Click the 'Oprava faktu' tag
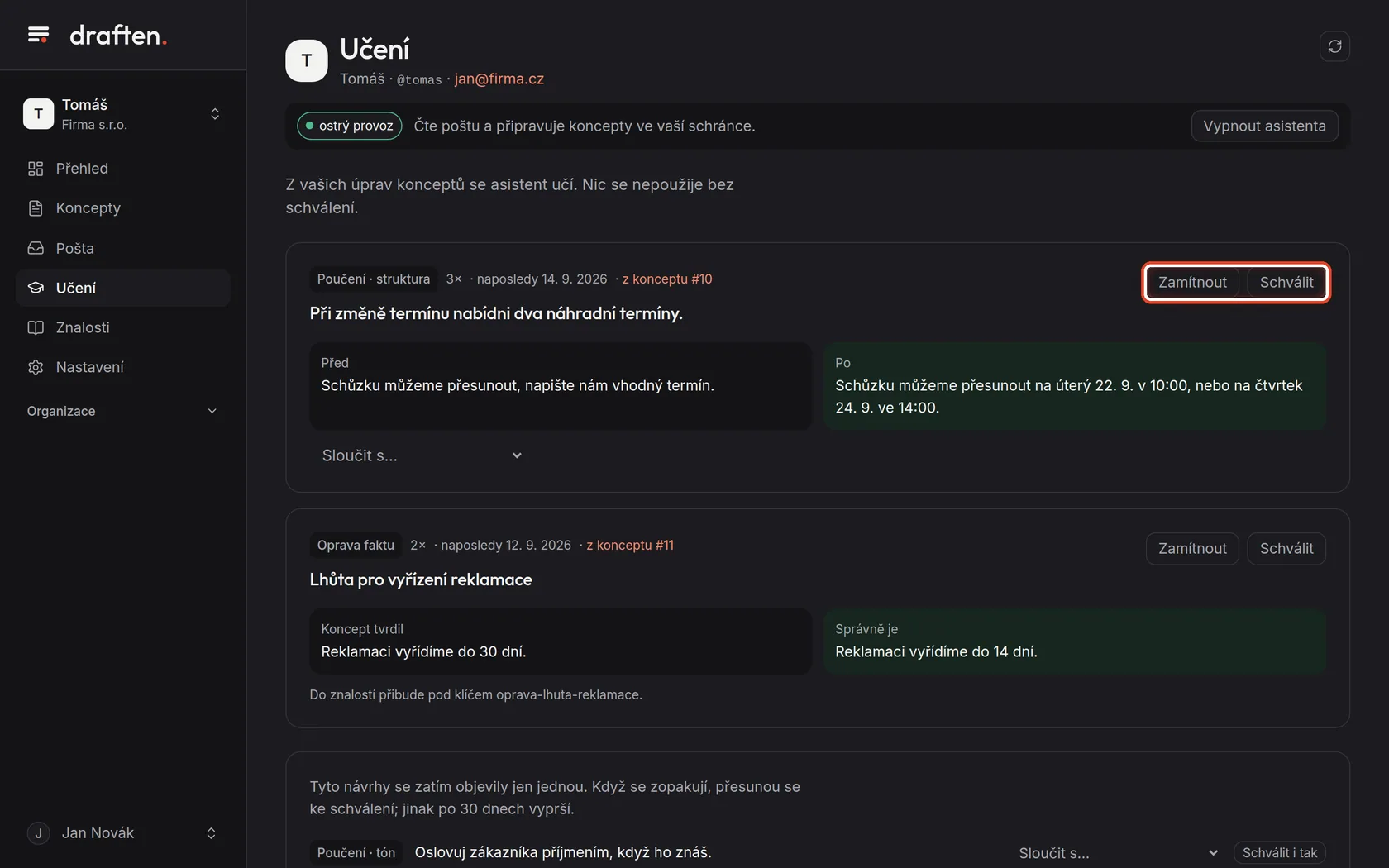 pos(356,546)
